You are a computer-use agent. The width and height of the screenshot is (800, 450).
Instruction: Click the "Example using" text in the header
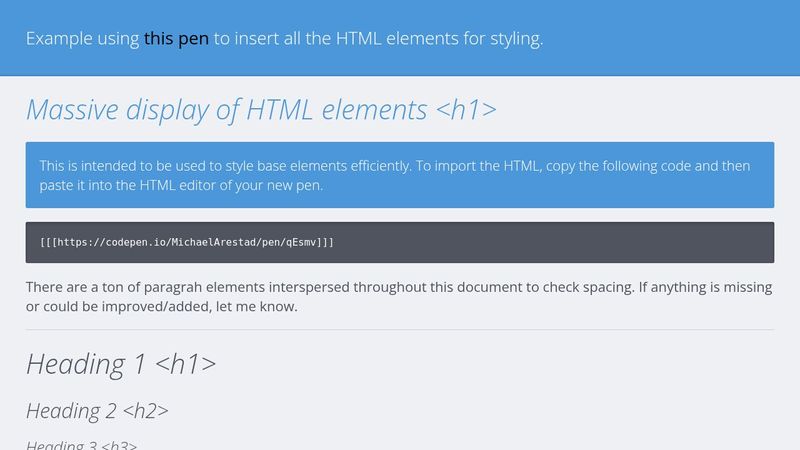tap(82, 39)
